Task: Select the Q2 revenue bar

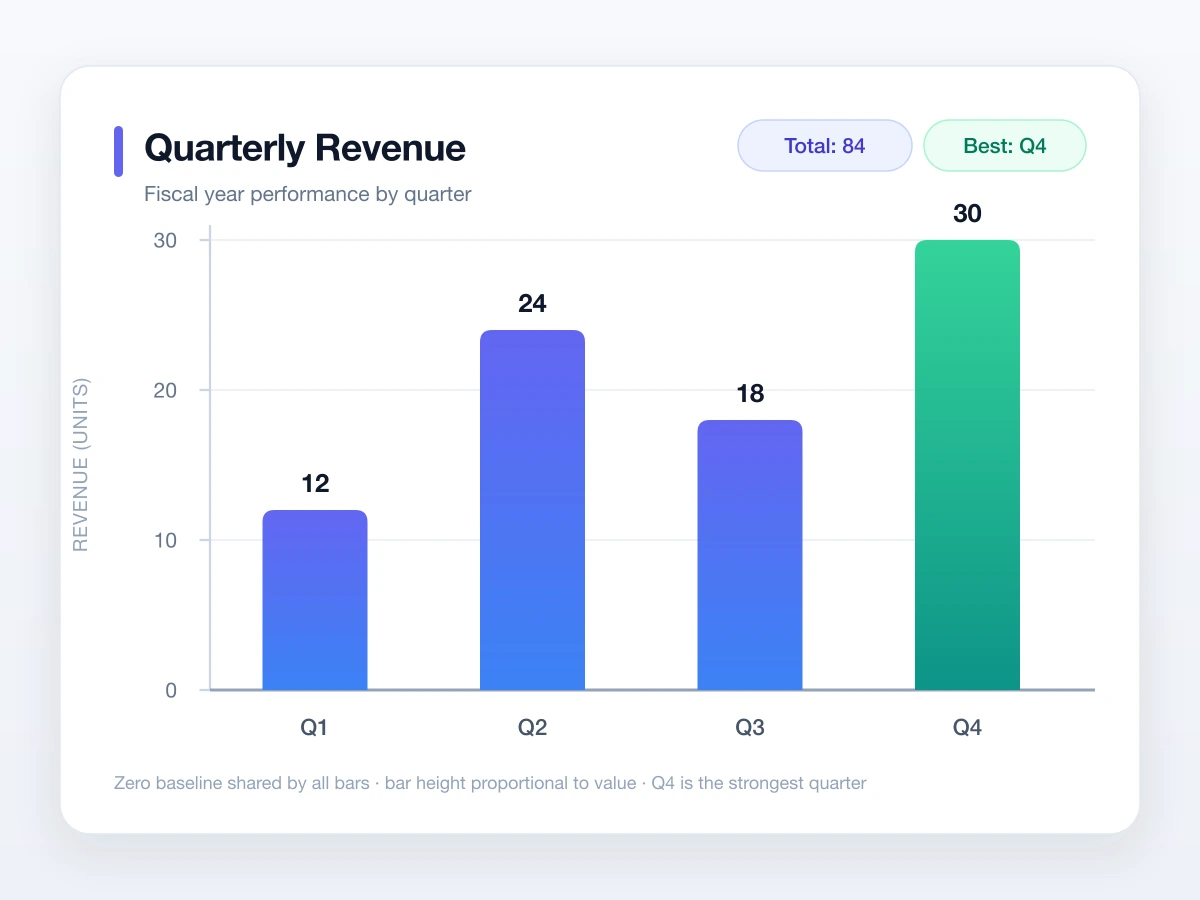Action: [532, 510]
